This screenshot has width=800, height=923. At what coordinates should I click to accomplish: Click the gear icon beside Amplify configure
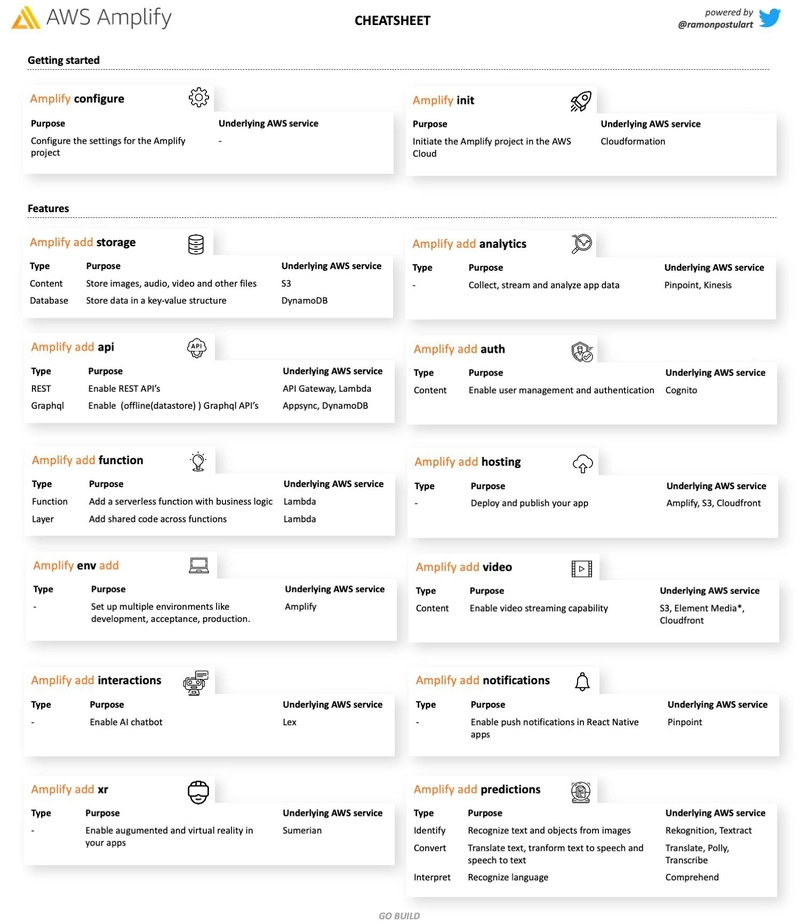pos(198,97)
